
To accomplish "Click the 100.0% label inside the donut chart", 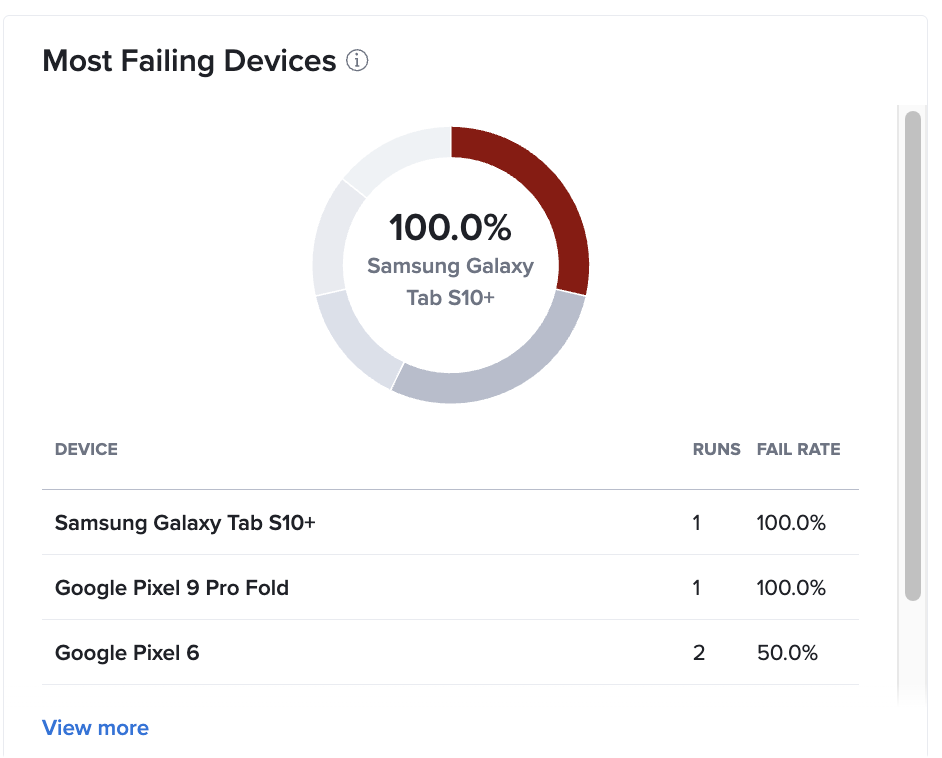I will pos(450,228).
